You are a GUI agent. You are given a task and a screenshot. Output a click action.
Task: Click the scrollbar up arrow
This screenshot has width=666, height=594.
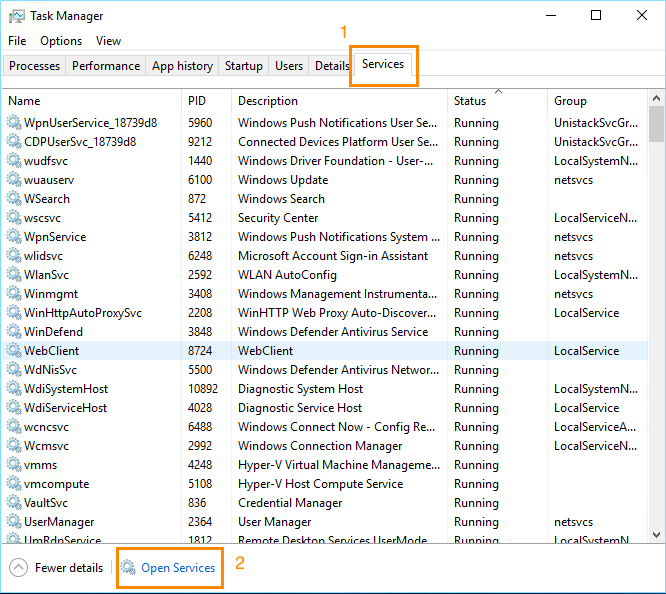(656, 99)
